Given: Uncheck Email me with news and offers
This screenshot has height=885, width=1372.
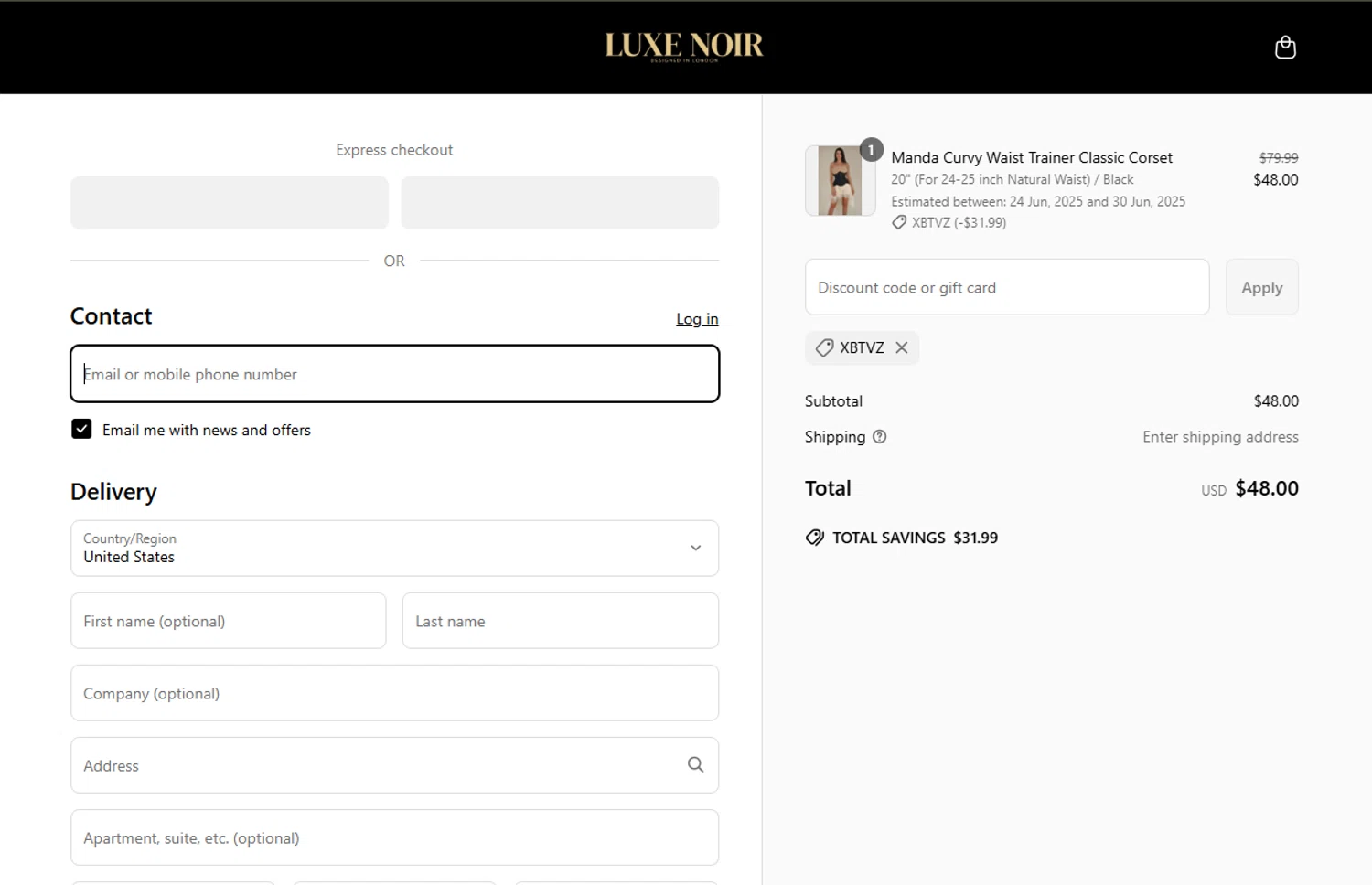Looking at the screenshot, I should 81,429.
